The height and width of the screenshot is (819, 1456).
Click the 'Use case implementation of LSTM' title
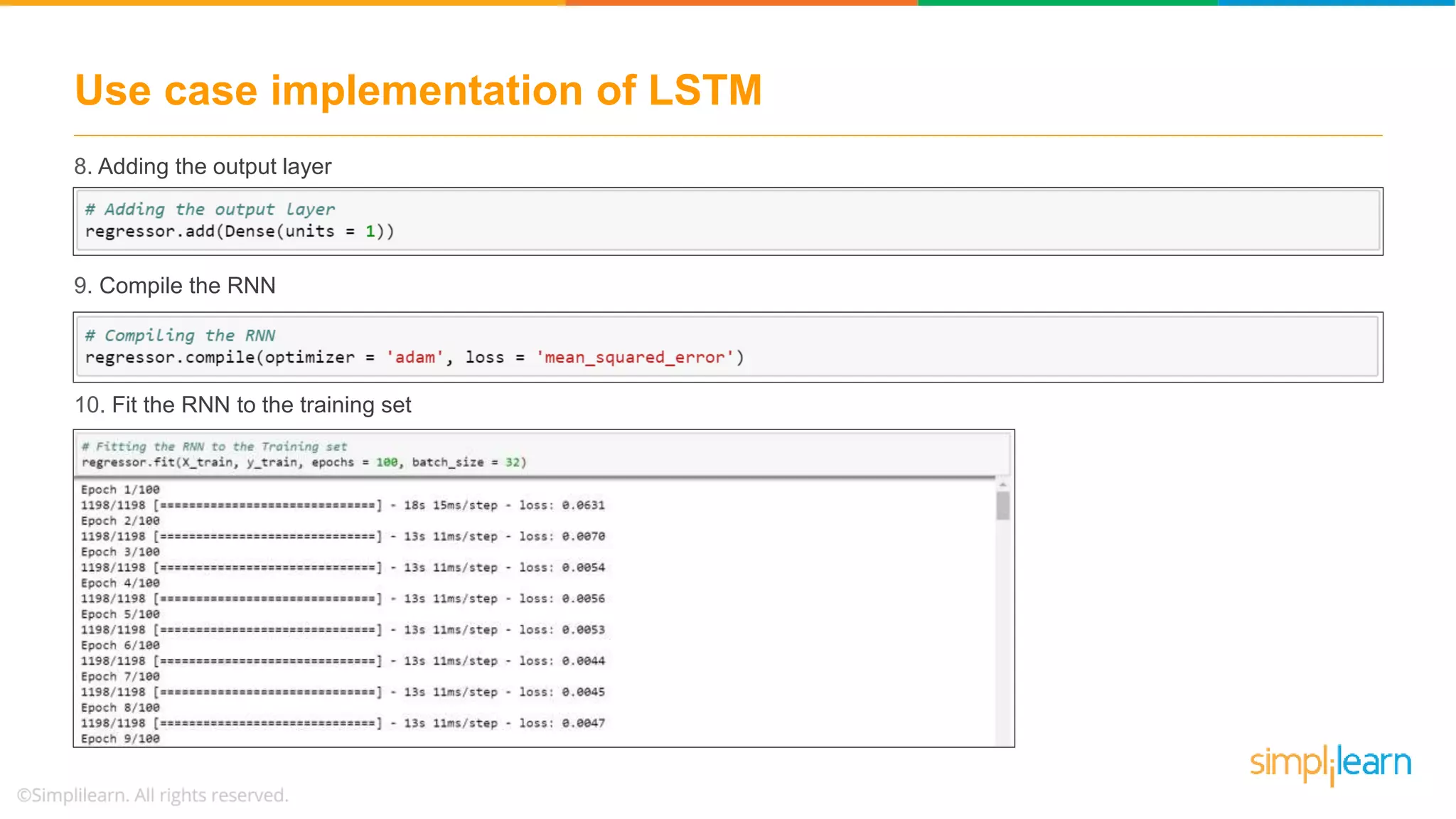[x=418, y=90]
